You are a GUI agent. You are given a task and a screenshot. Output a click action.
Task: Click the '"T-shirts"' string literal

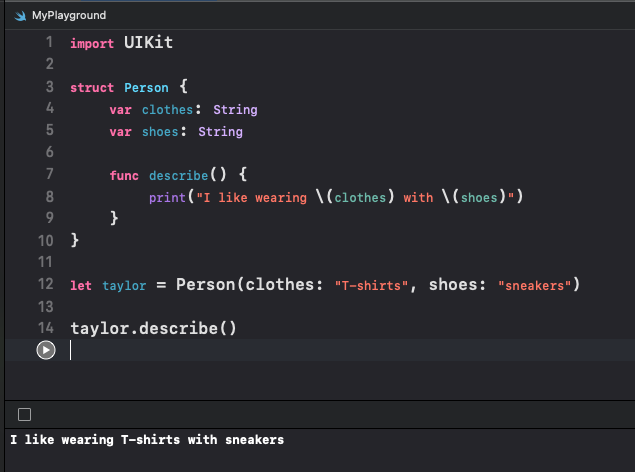371,285
